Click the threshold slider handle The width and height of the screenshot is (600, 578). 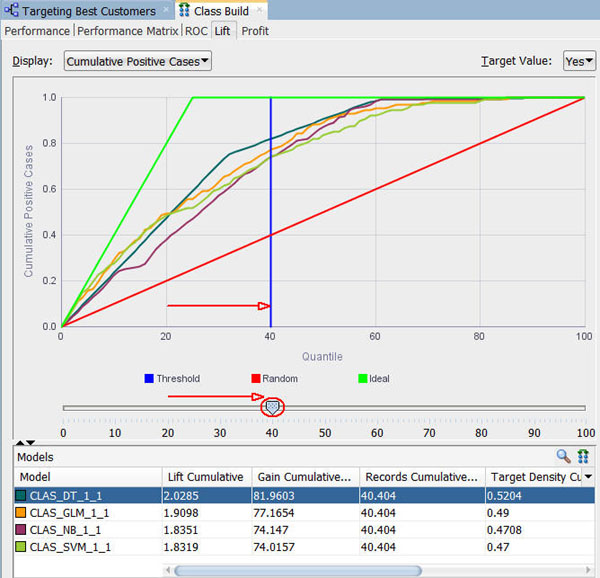pyautogui.click(x=272, y=407)
